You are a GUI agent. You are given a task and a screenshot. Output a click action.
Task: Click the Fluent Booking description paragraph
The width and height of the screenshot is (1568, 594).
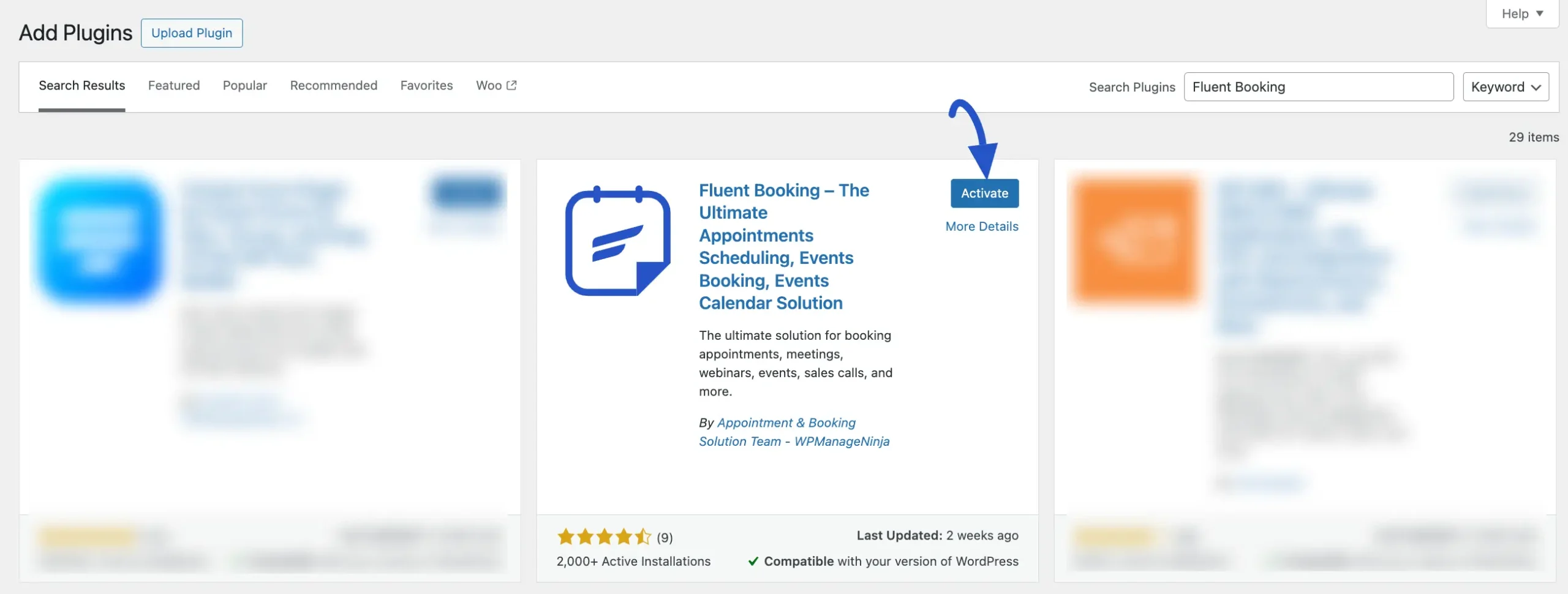click(796, 364)
